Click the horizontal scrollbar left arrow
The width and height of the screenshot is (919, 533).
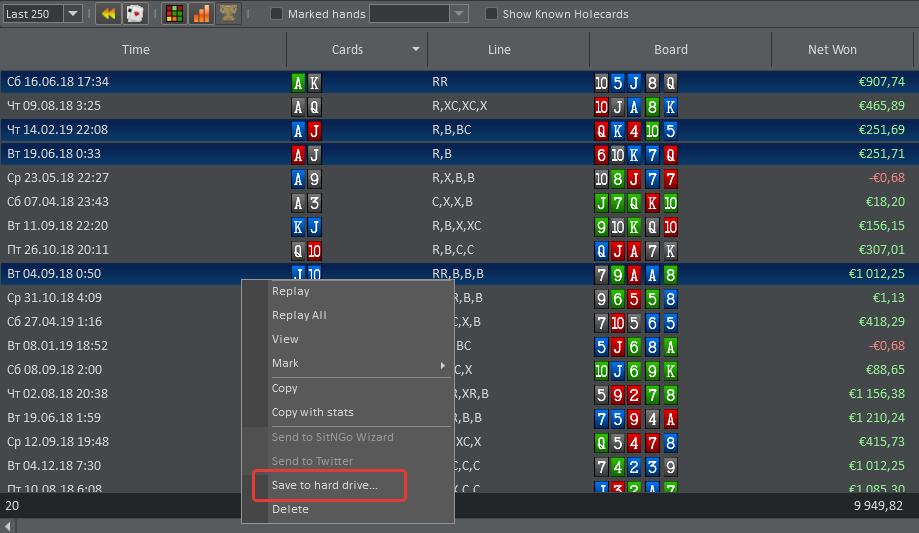[8, 526]
